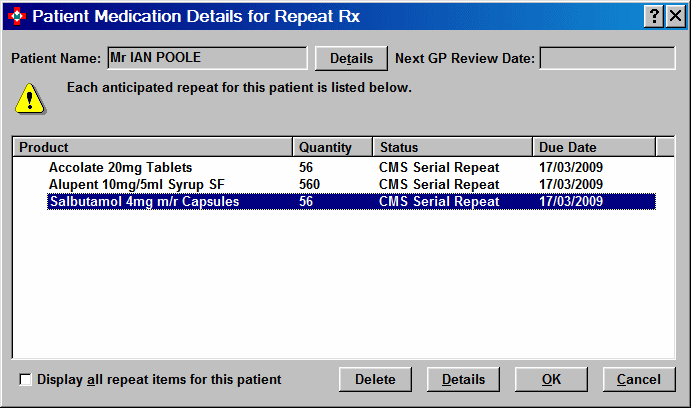Enable Display all repeat items for this patient
The width and height of the screenshot is (691, 408).
(27, 380)
